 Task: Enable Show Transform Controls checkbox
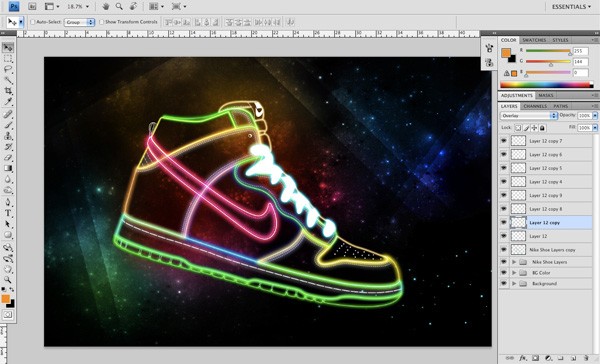tap(101, 22)
